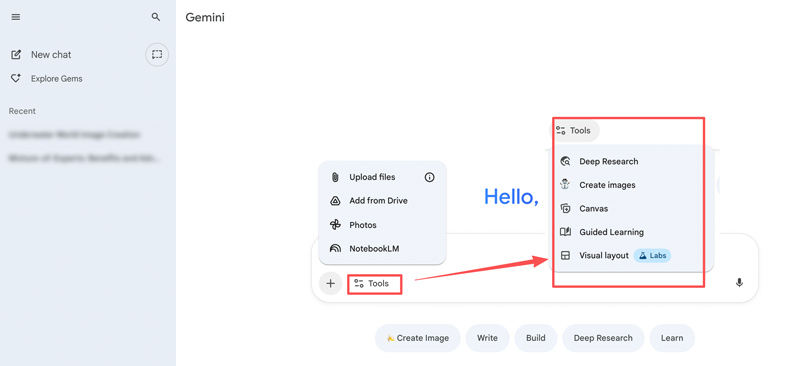Click the Recent section label
The height and width of the screenshot is (366, 800).
point(22,111)
